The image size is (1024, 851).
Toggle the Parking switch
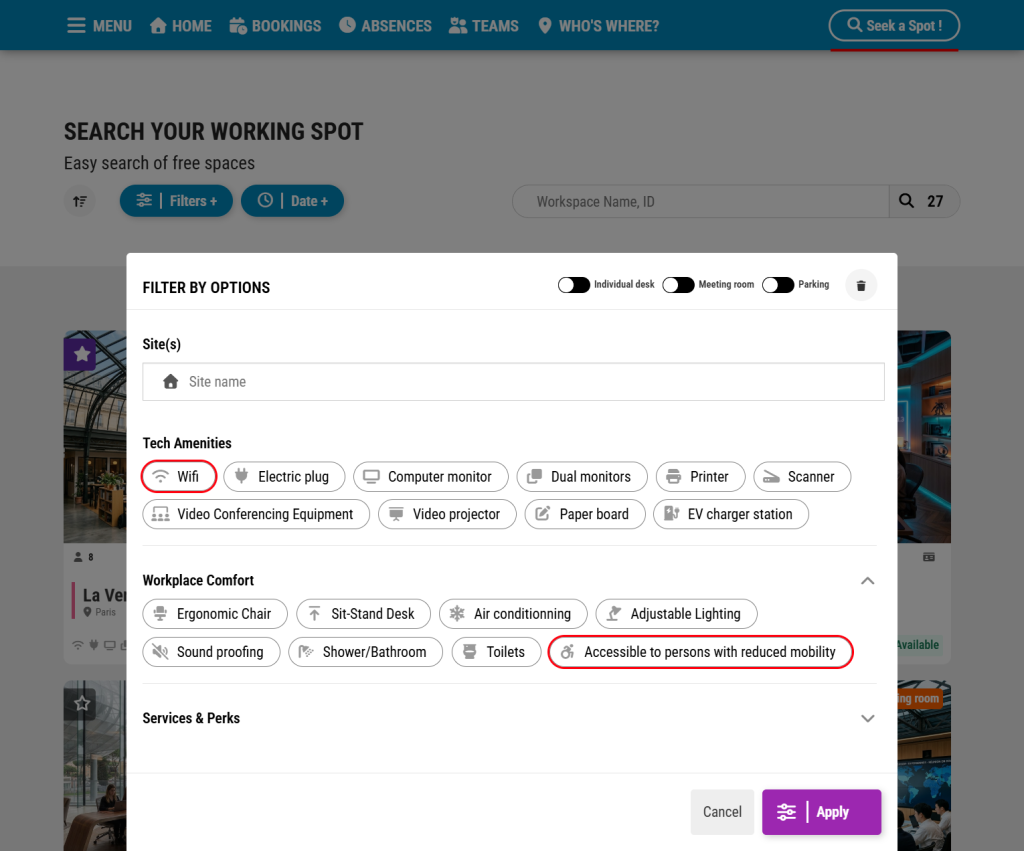coord(778,285)
